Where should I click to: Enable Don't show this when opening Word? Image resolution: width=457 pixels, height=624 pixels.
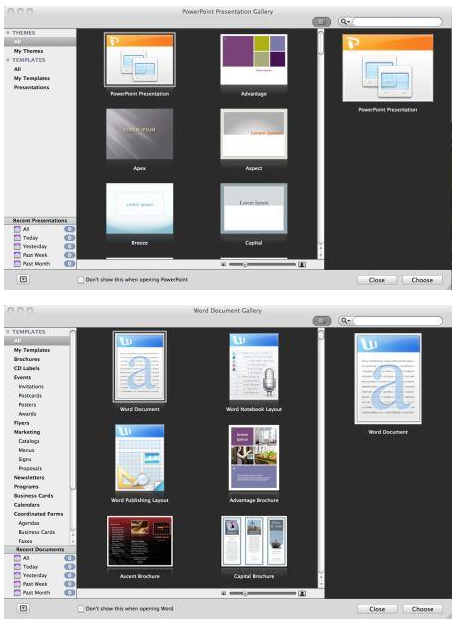(81, 609)
